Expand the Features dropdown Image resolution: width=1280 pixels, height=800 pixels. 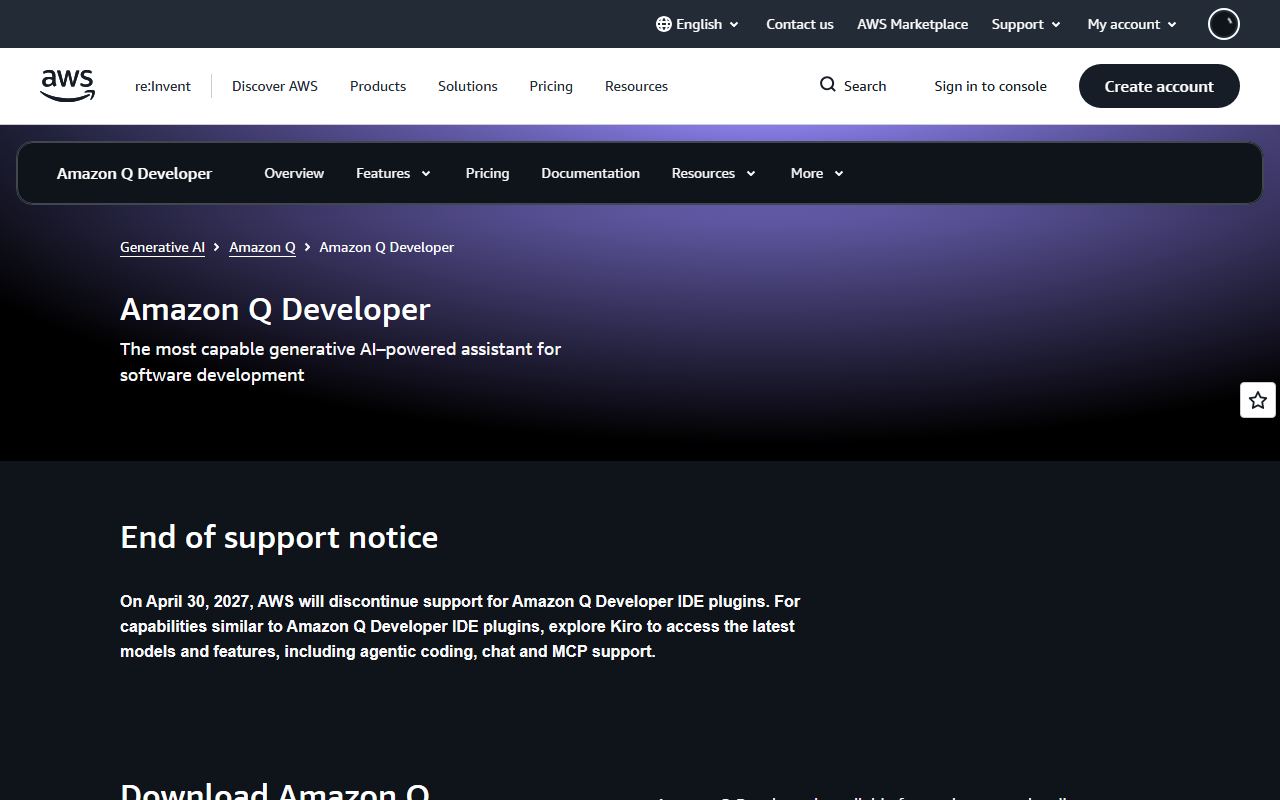pos(393,173)
